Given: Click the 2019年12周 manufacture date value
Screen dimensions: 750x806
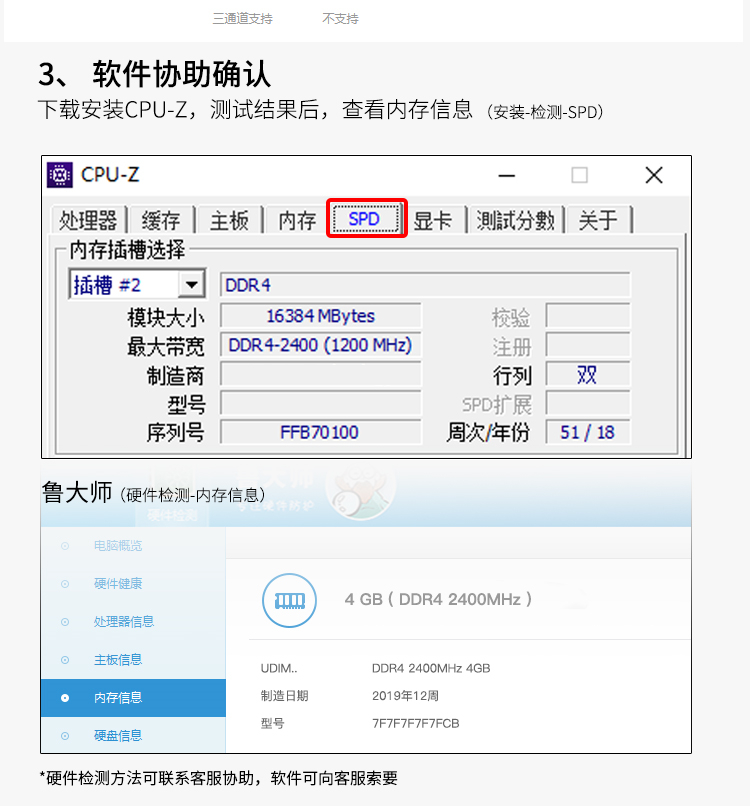Looking at the screenshot, I should click(405, 696).
